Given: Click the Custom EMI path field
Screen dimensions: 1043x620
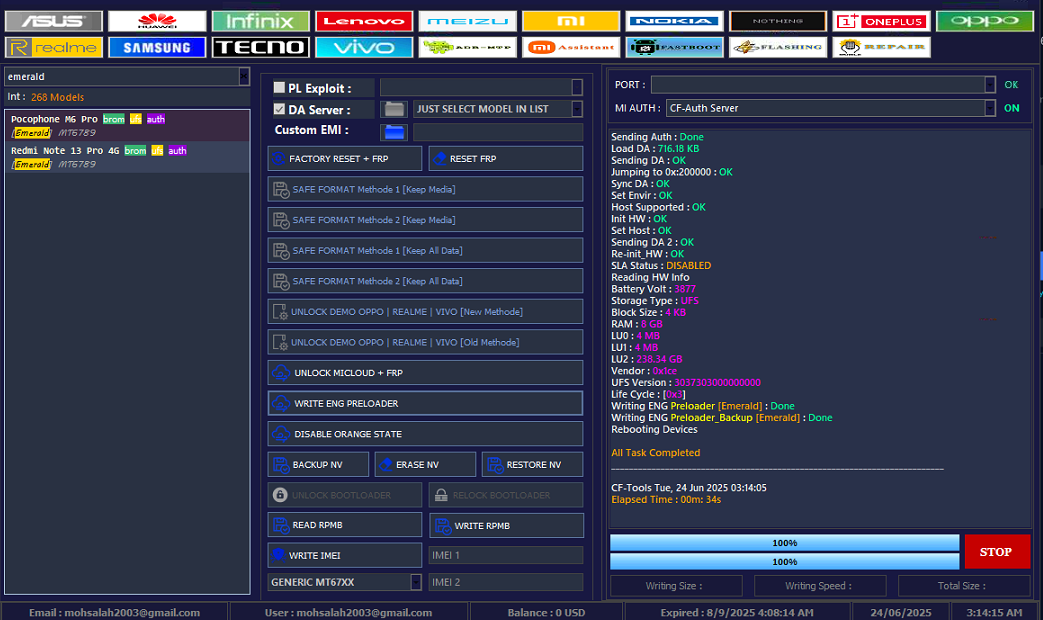Looking at the screenshot, I should tap(498, 132).
